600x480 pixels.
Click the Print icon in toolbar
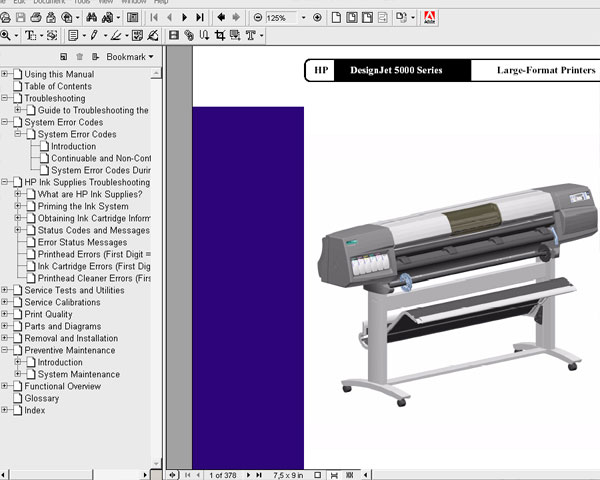pos(36,18)
